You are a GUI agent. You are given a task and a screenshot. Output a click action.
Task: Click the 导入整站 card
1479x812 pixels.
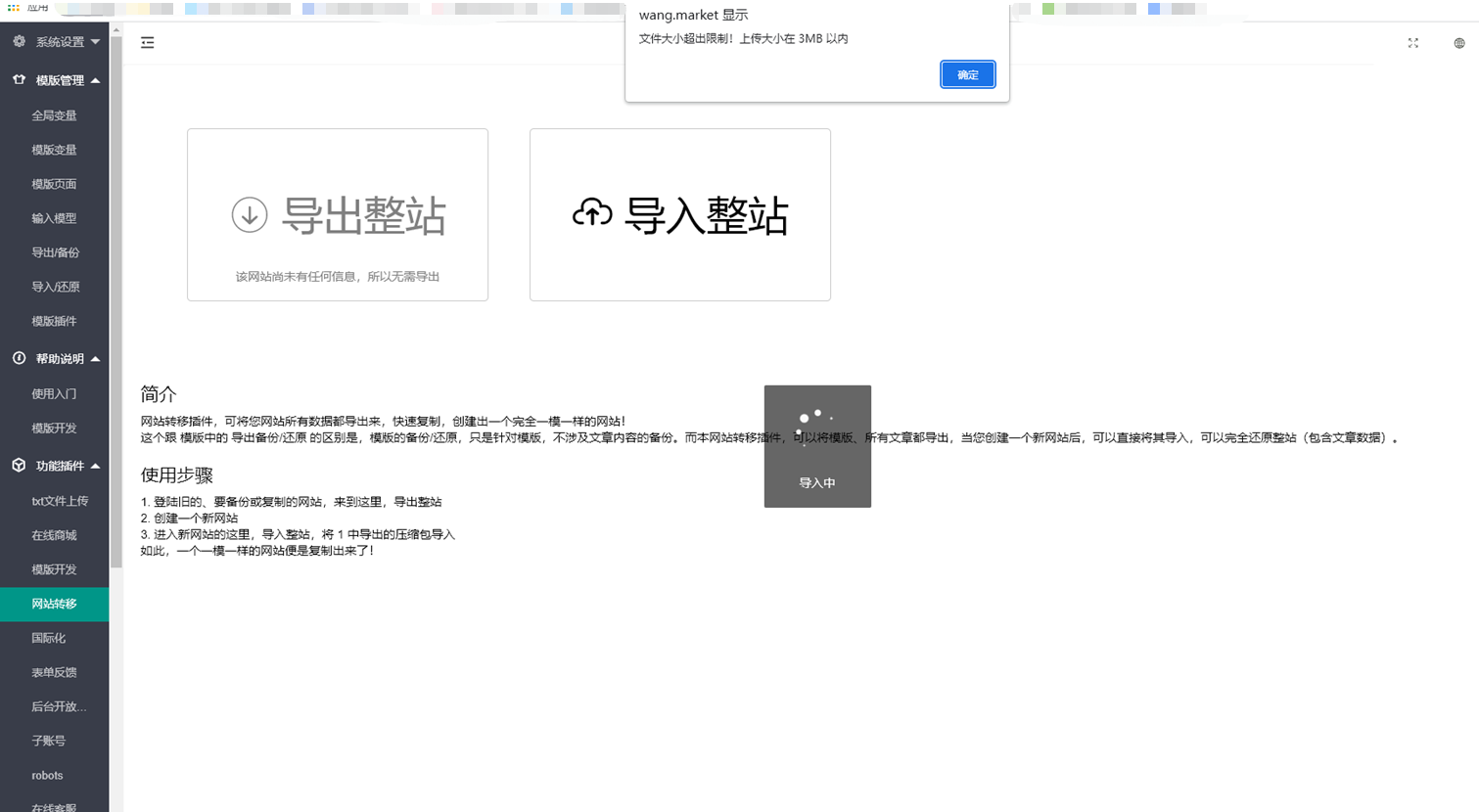coord(680,214)
